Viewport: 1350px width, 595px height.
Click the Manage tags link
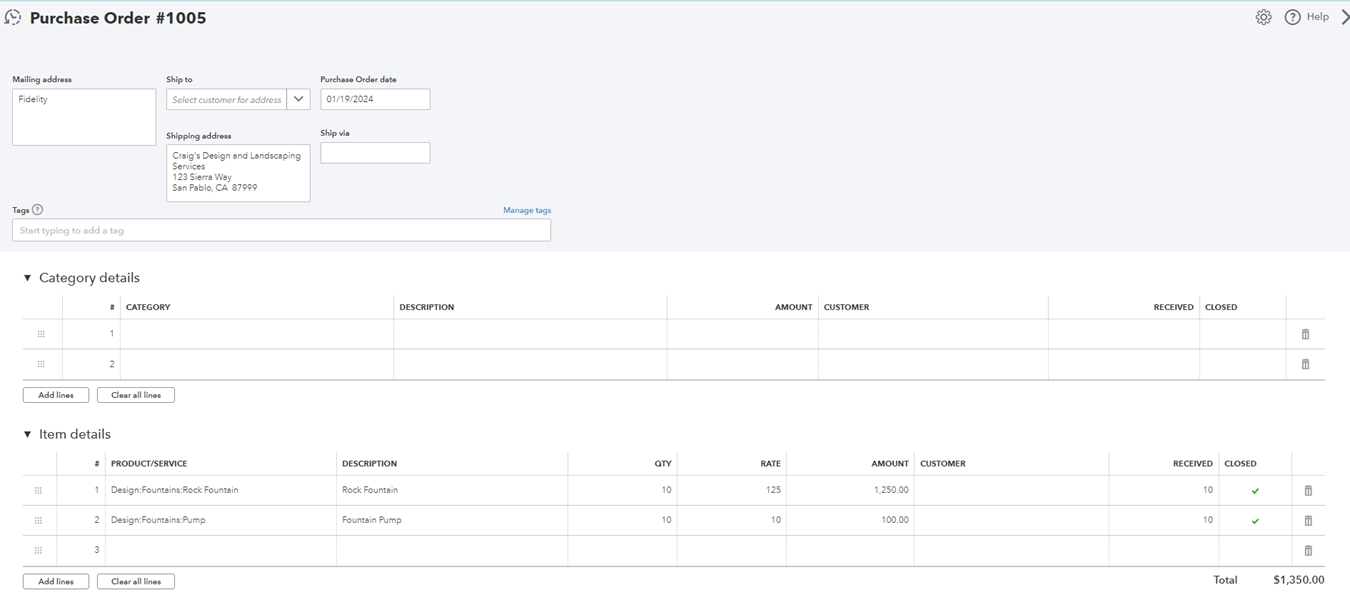527,210
